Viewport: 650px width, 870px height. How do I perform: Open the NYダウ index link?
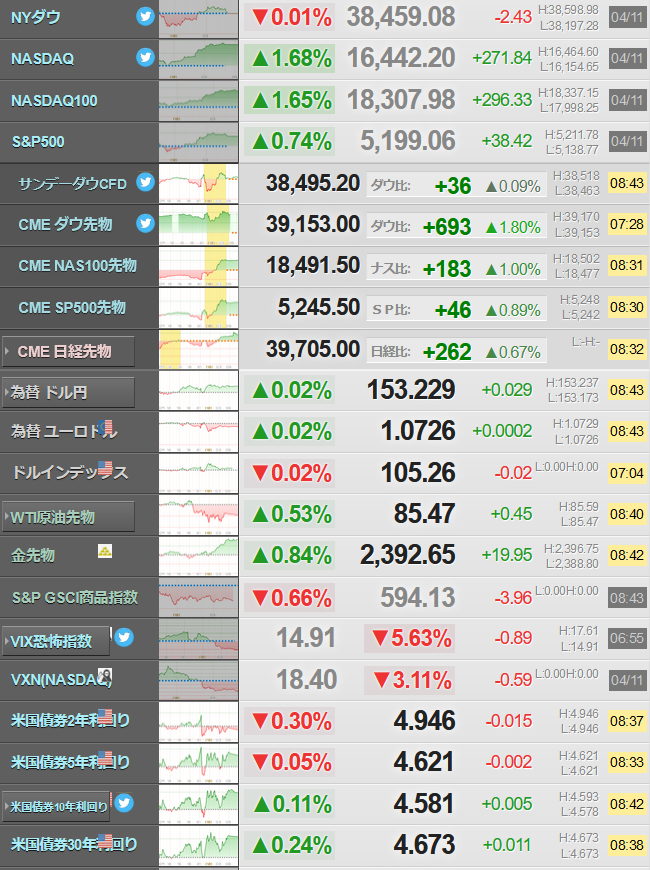36,17
